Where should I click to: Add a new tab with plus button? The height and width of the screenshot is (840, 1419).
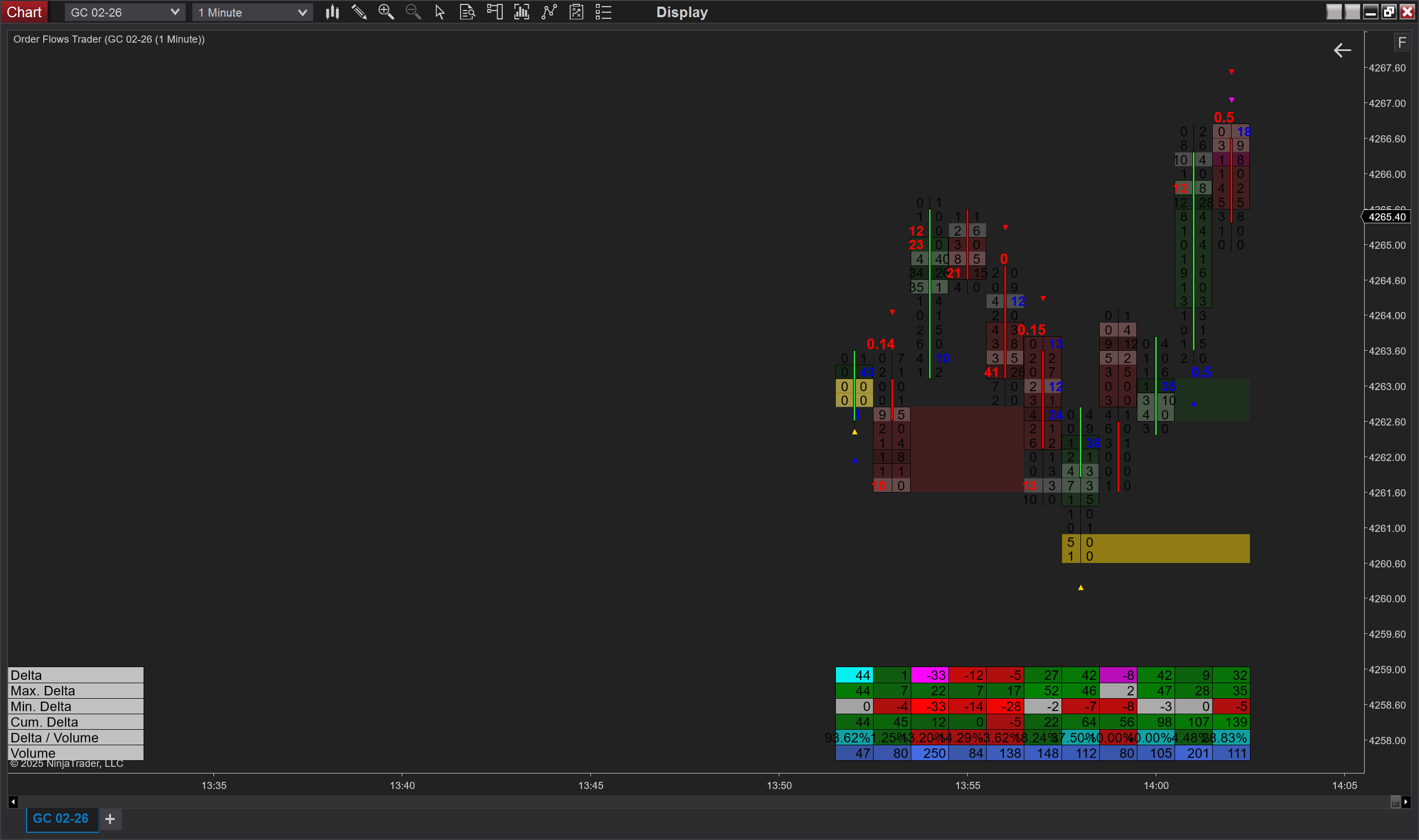tap(110, 819)
